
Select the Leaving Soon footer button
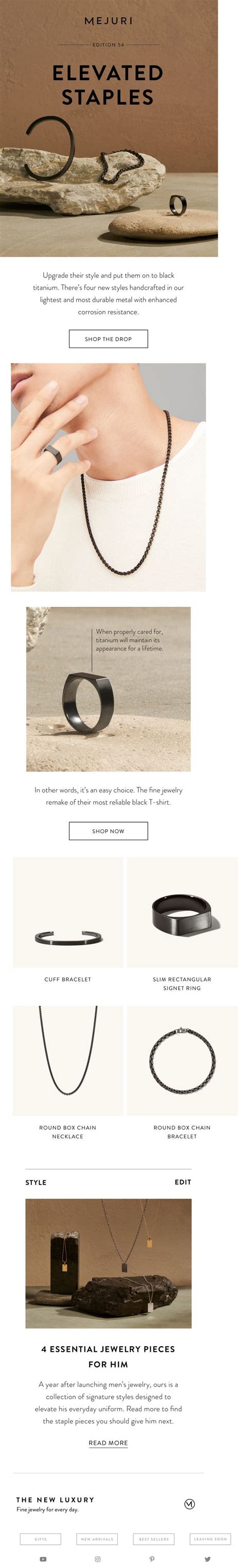pos(211,1539)
